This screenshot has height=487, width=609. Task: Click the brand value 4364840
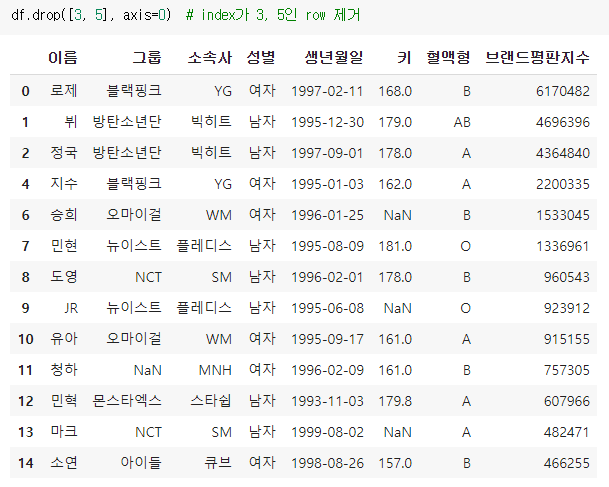563,153
